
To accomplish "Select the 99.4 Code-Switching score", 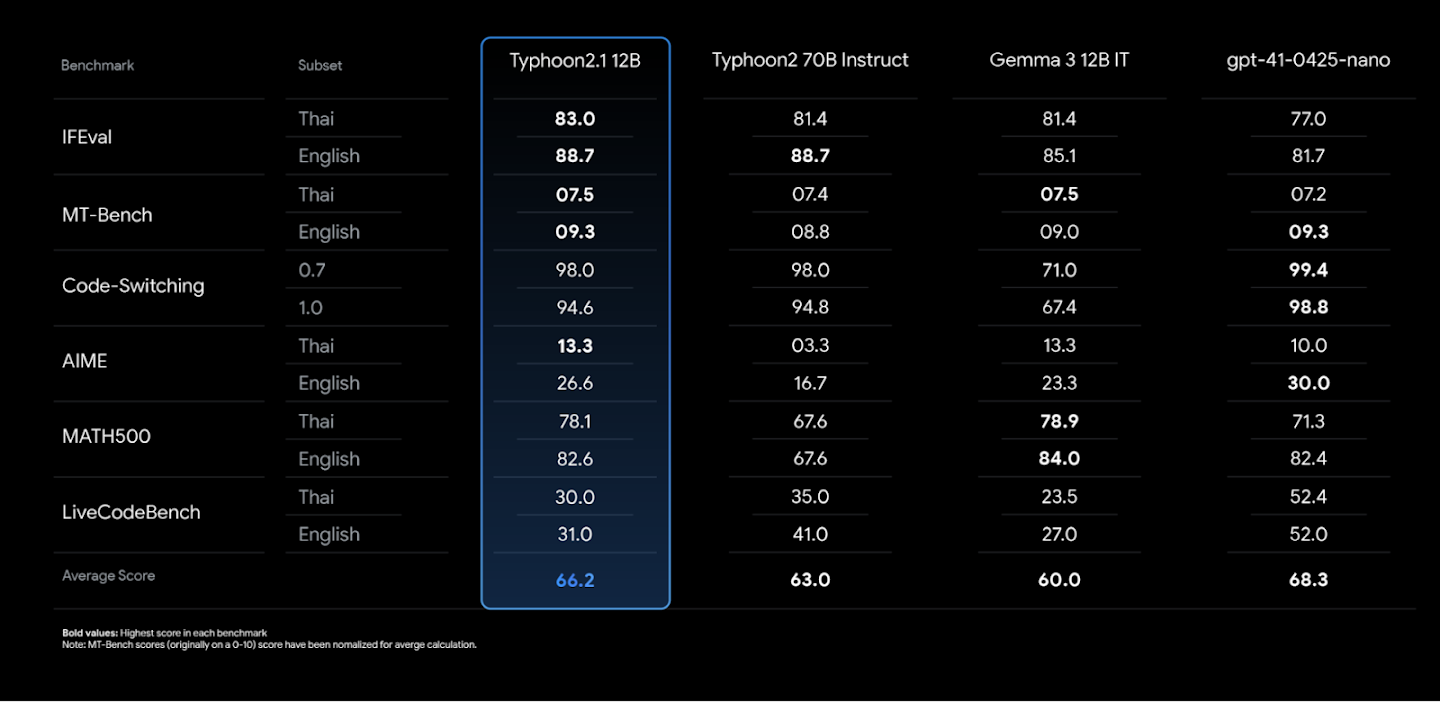I will (1308, 270).
